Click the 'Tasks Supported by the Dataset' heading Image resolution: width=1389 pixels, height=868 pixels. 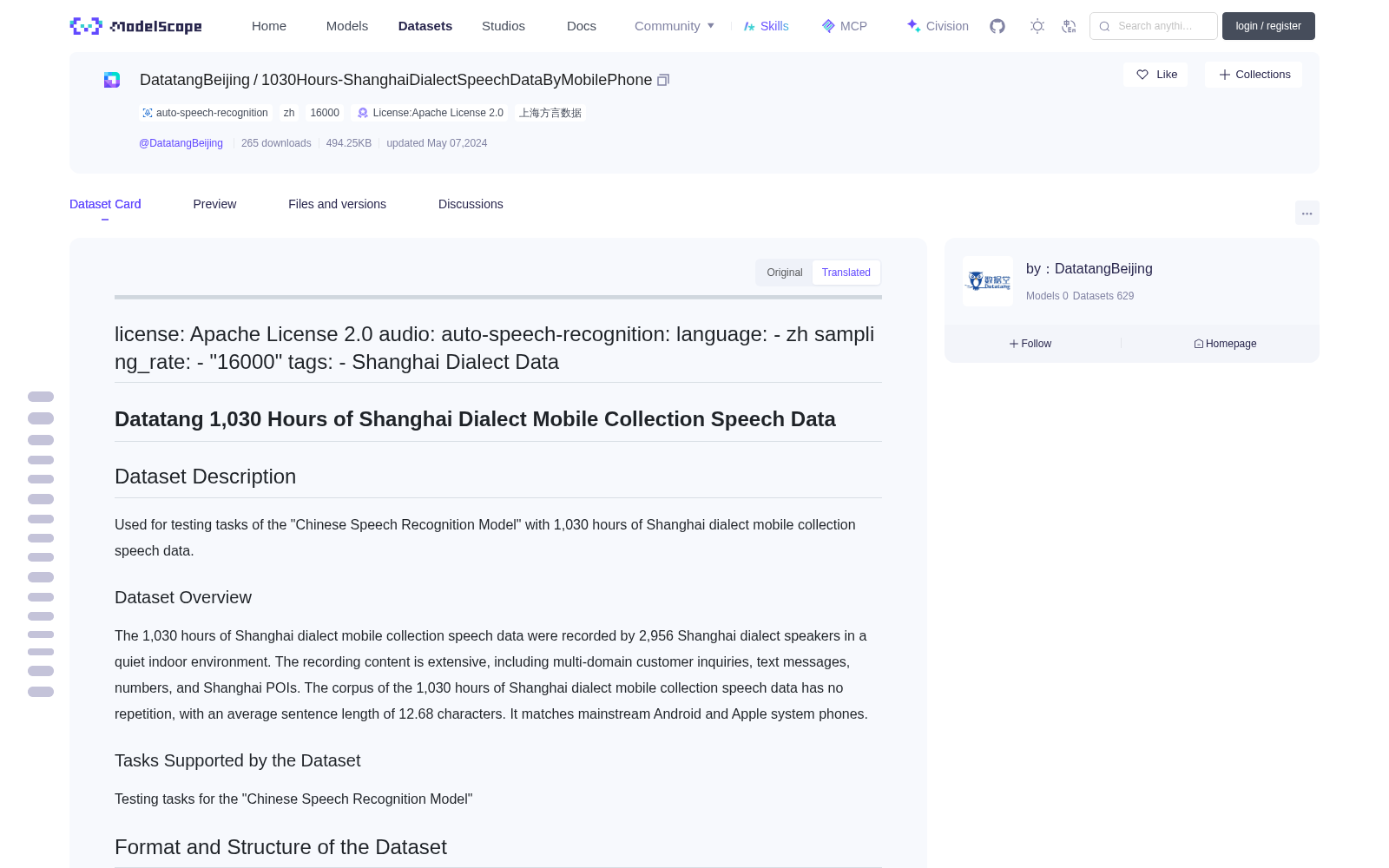point(238,760)
